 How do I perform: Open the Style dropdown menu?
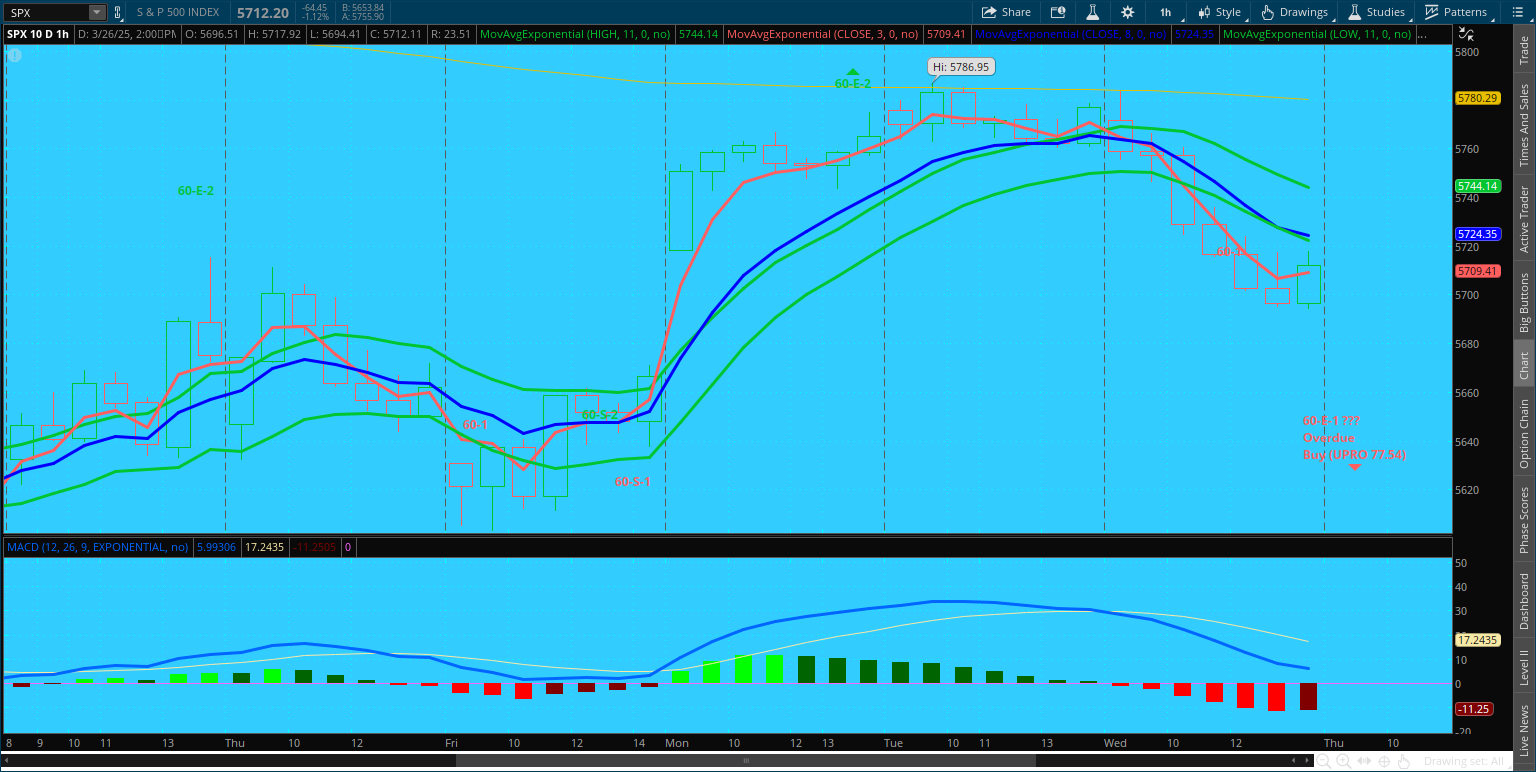coord(1218,12)
